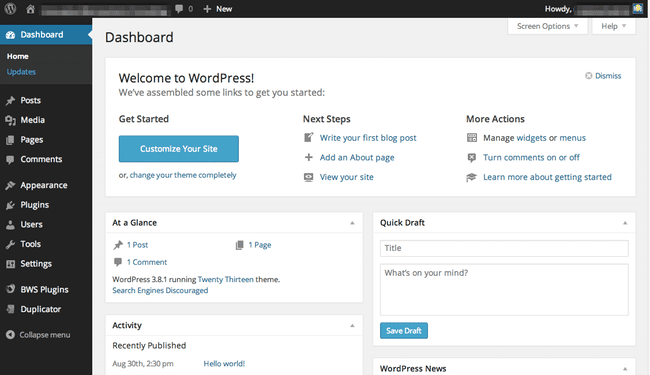This screenshot has height=375, width=650.
Task: Open the Hello world! post link
Action: pyautogui.click(x=224, y=364)
